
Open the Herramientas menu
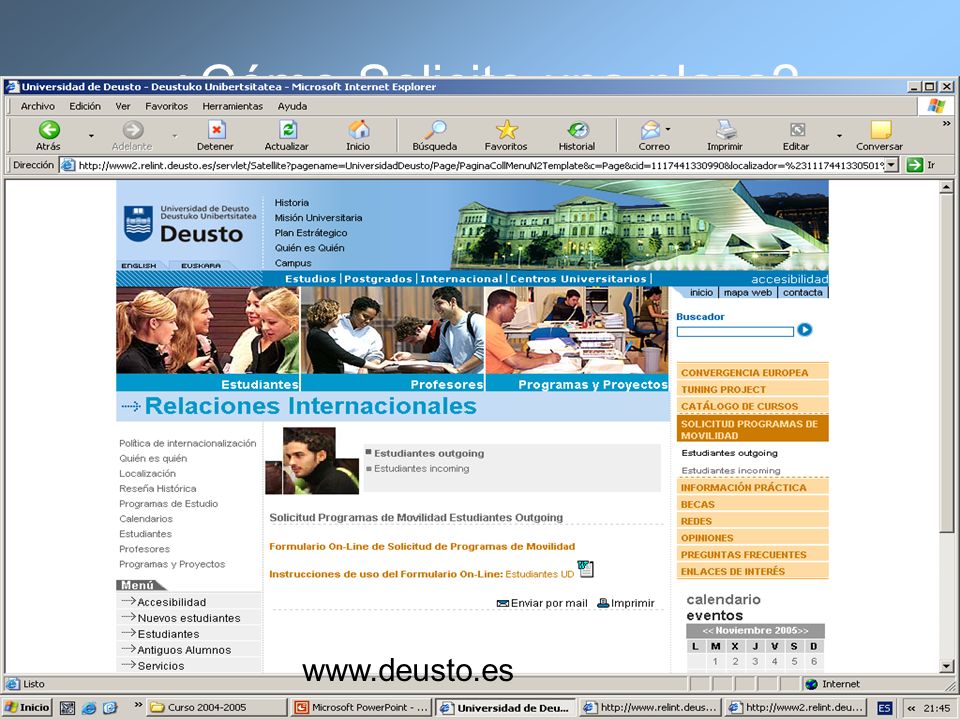pos(233,107)
